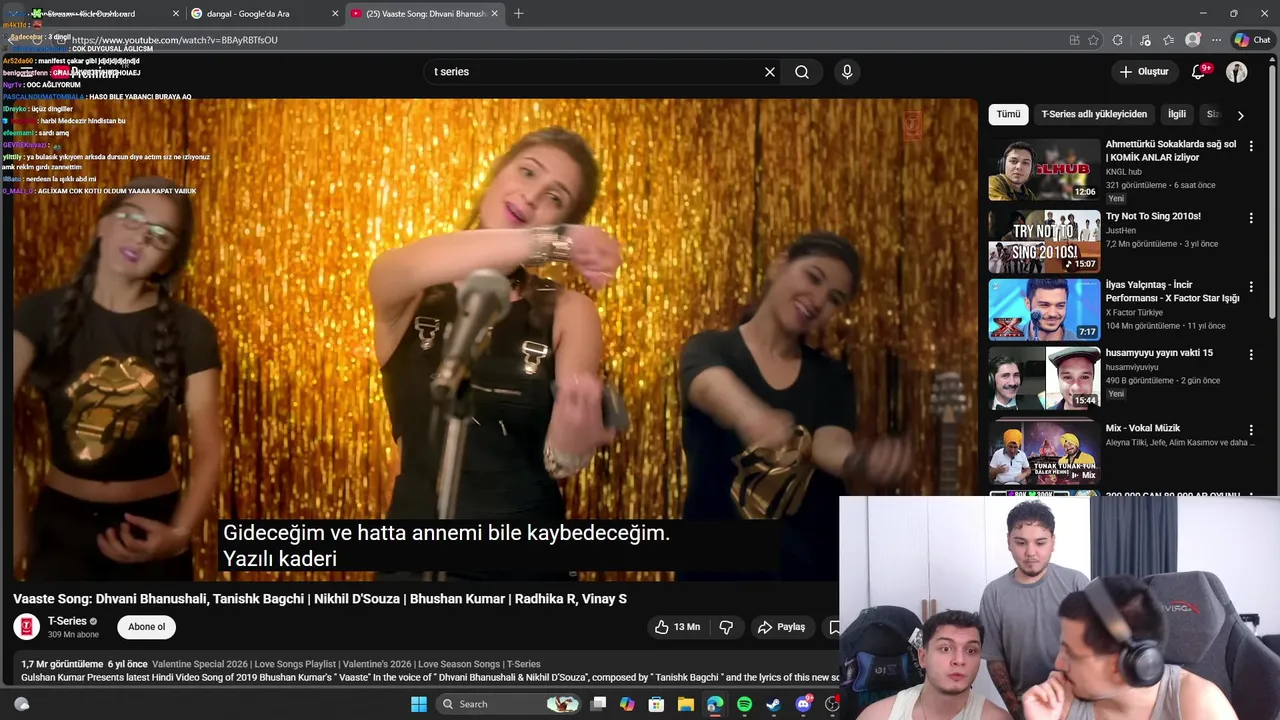This screenshot has width=1280, height=720.
Task: Close the dangal Google search tab
Action: click(335, 14)
